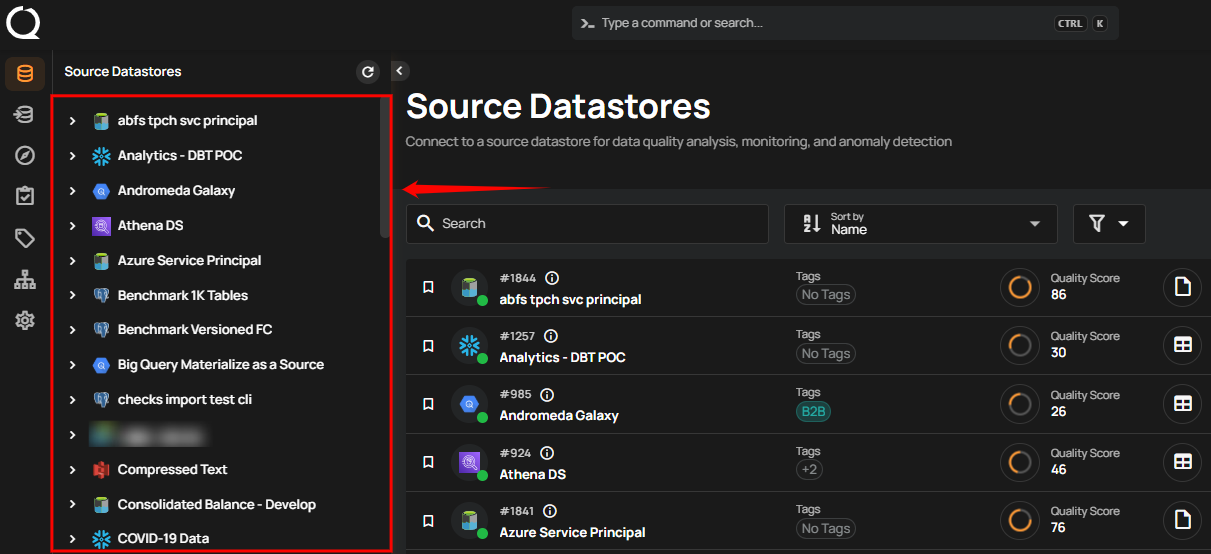Open the Checks clipboard sidebar icon
This screenshot has width=1211, height=554.
[x=25, y=197]
